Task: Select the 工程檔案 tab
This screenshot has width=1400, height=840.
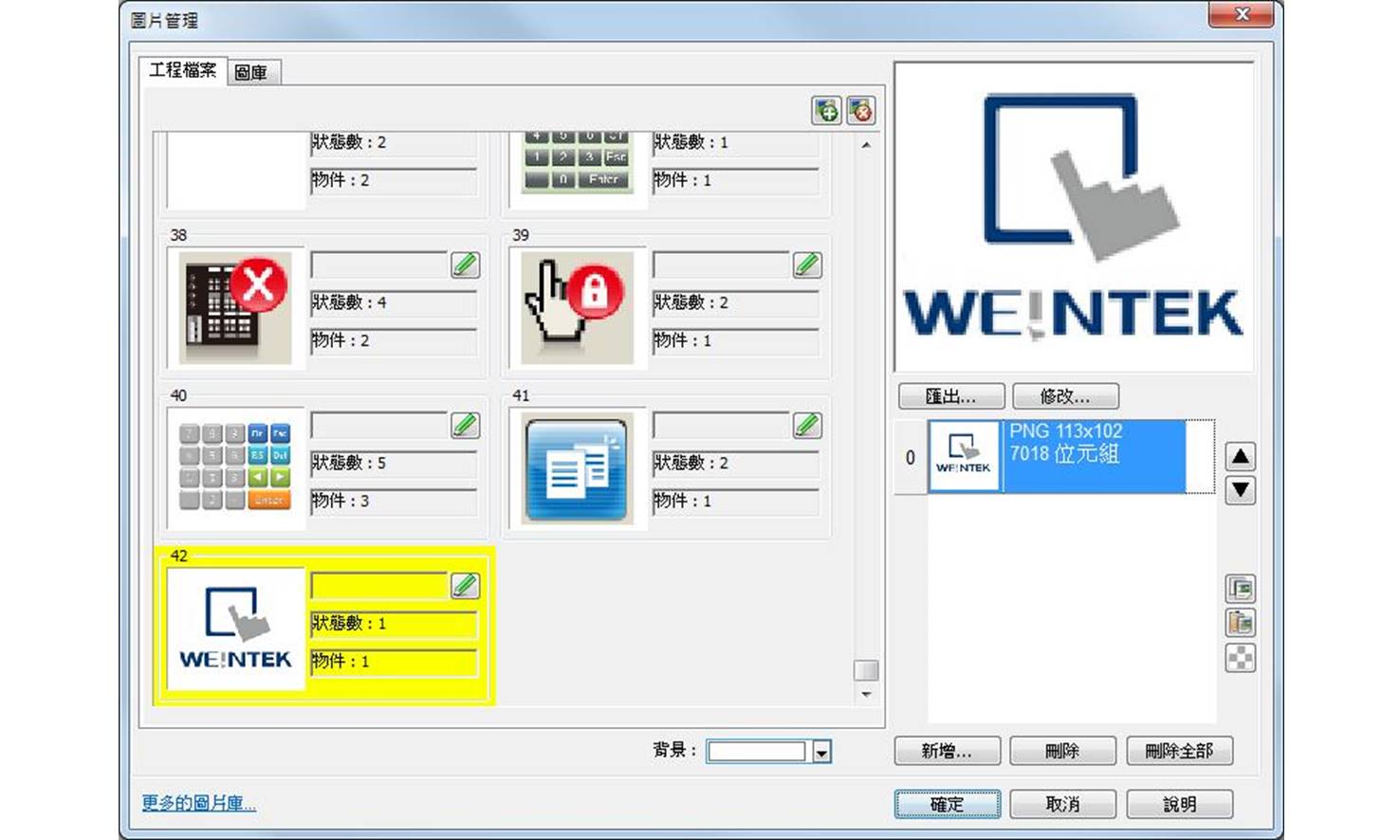Action: click(183, 70)
